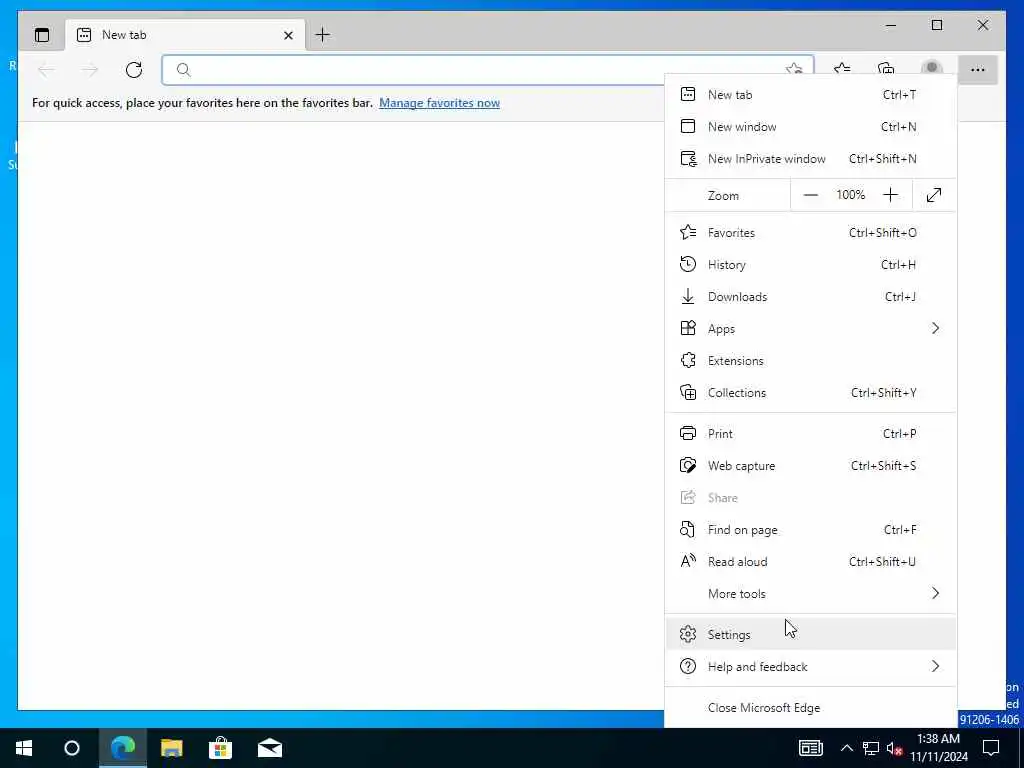Viewport: 1024px width, 768px height.
Task: Click the 100% zoom value
Action: [x=850, y=195]
